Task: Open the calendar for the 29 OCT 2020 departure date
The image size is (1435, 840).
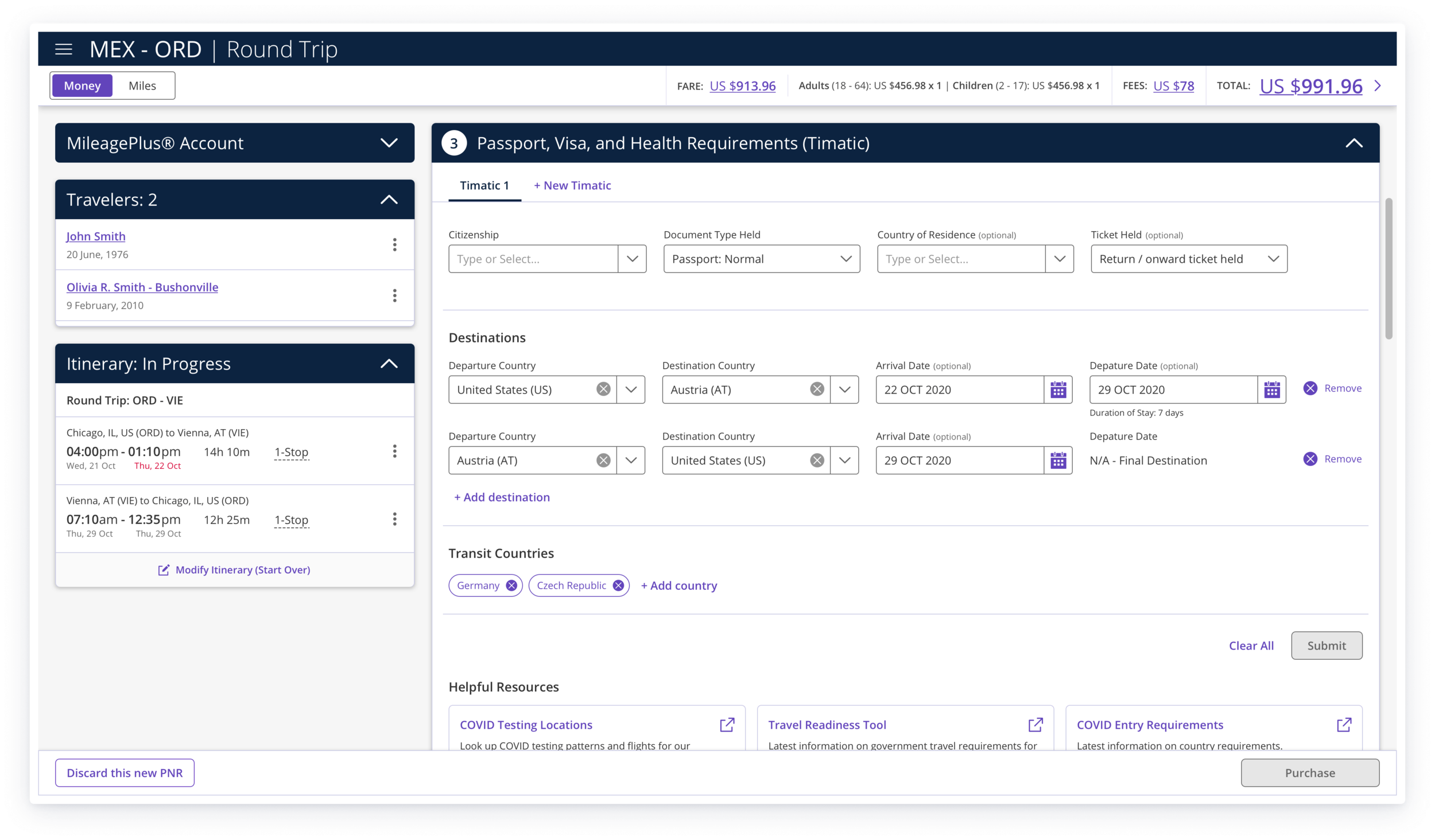Action: point(1271,390)
